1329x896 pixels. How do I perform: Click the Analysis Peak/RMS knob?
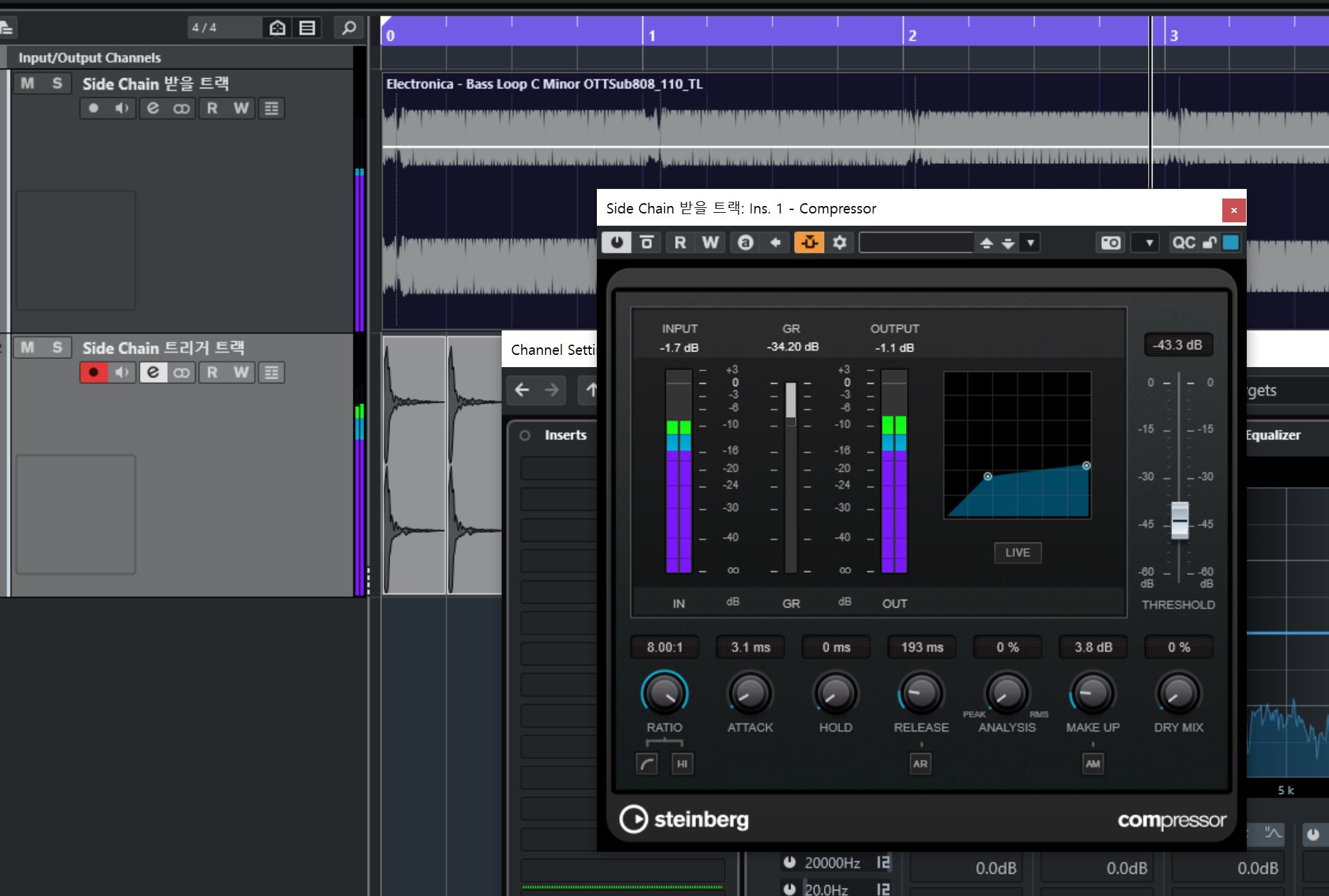[1007, 693]
